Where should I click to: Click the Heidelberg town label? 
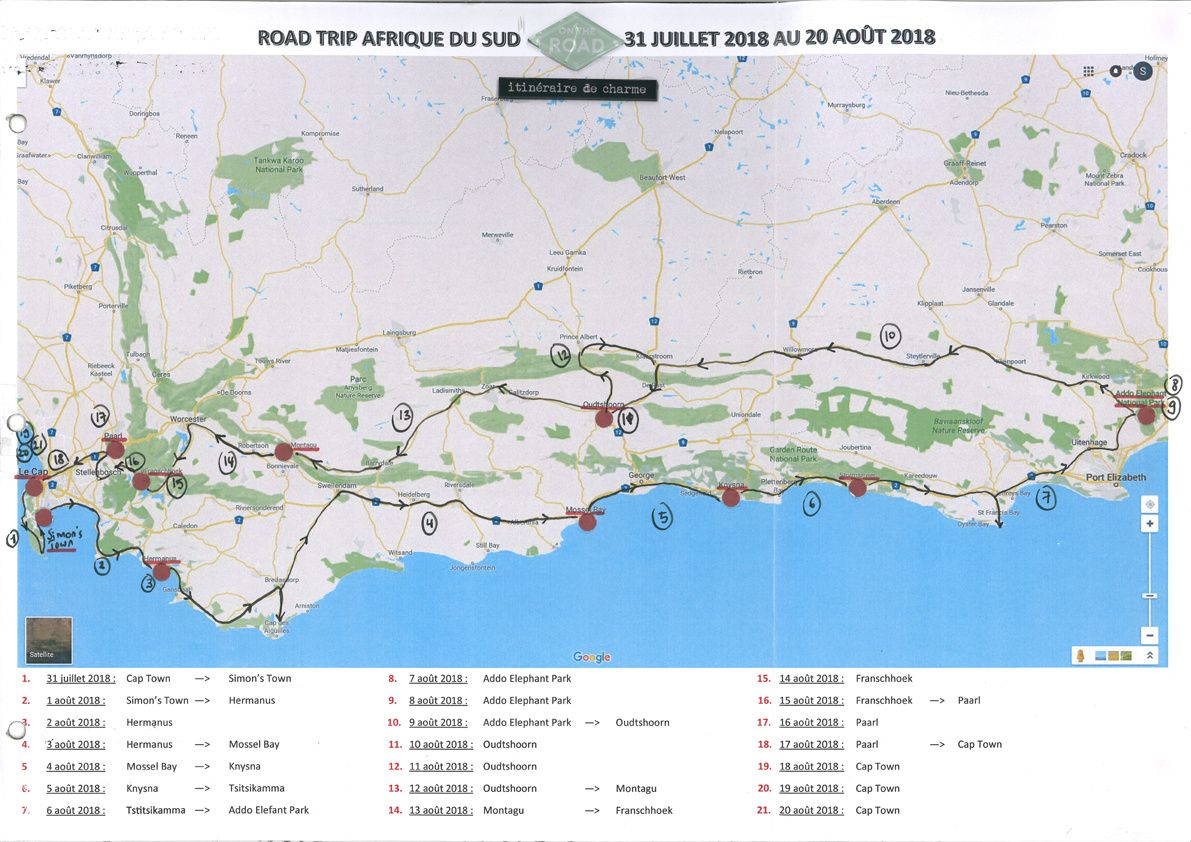414,494
